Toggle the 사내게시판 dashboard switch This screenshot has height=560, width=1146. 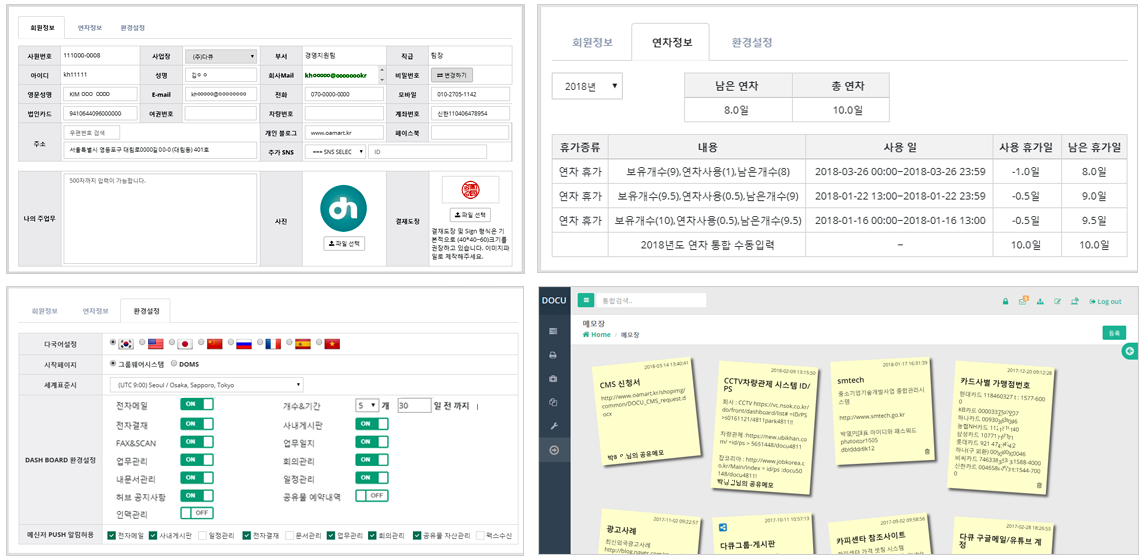[372, 423]
